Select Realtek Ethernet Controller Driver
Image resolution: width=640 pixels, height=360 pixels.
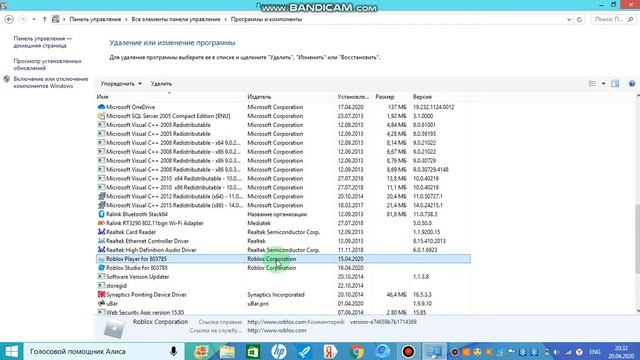point(283,241)
